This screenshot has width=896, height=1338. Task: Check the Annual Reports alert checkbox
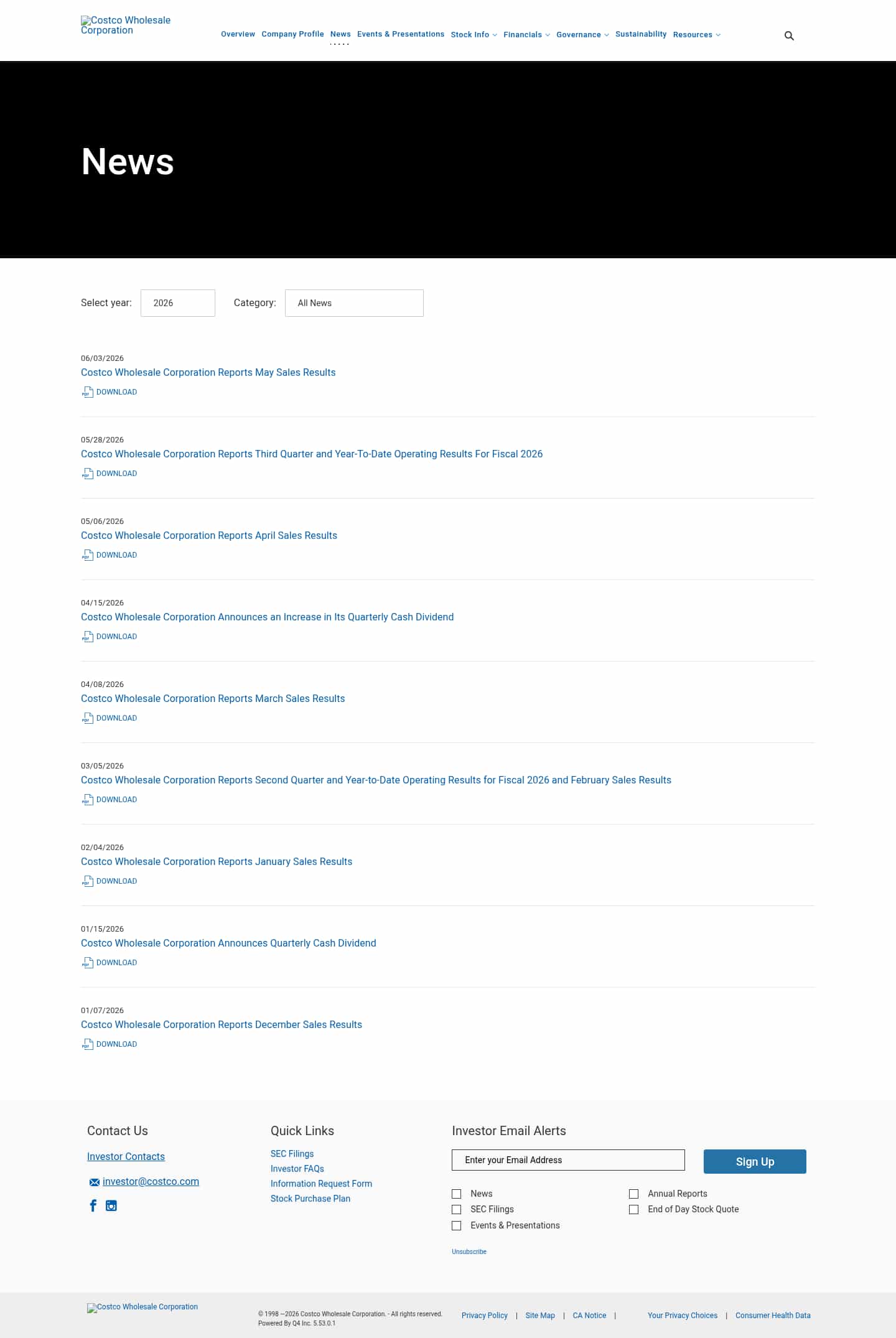634,1194
